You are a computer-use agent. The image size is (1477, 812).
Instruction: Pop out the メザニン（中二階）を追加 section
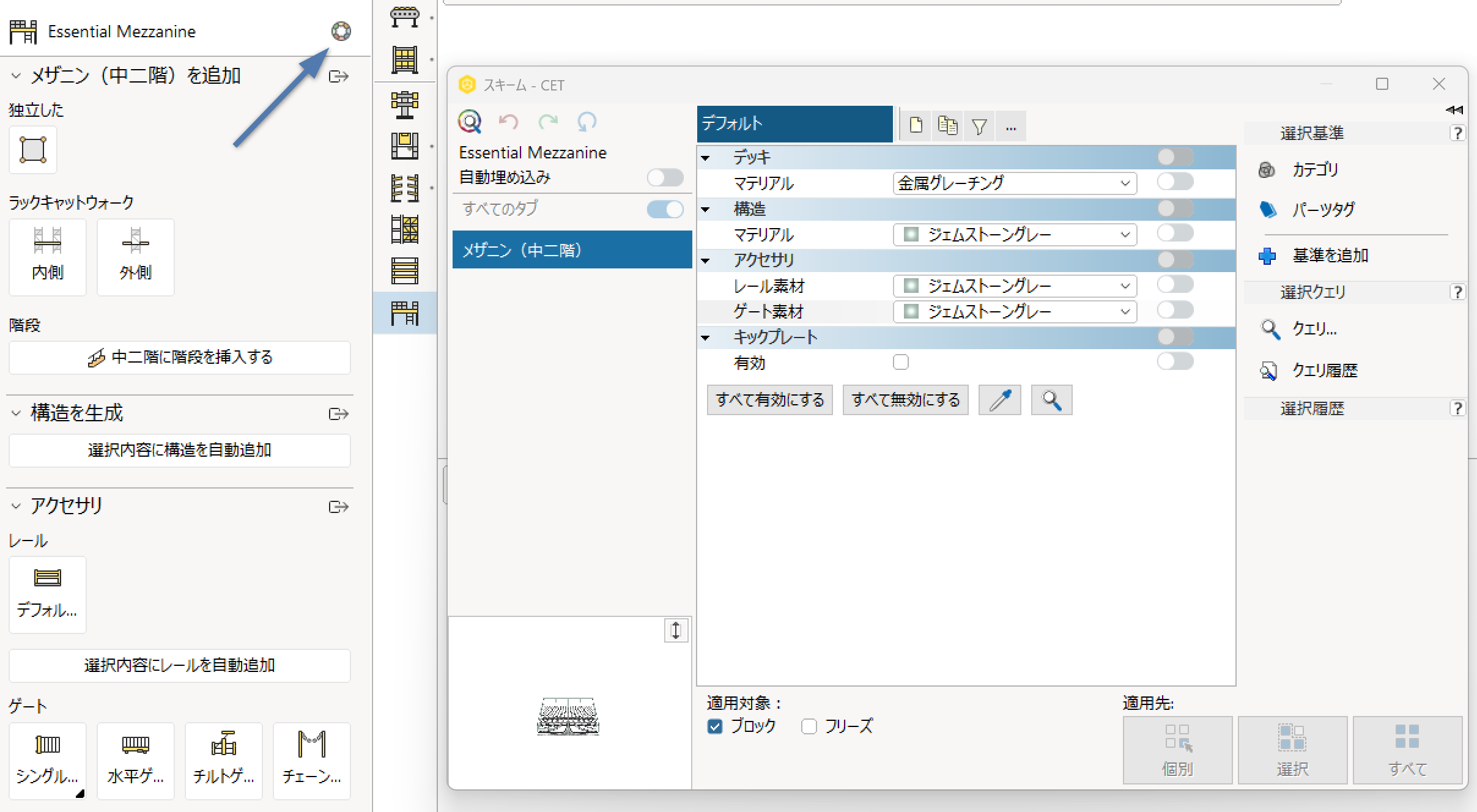pos(338,76)
